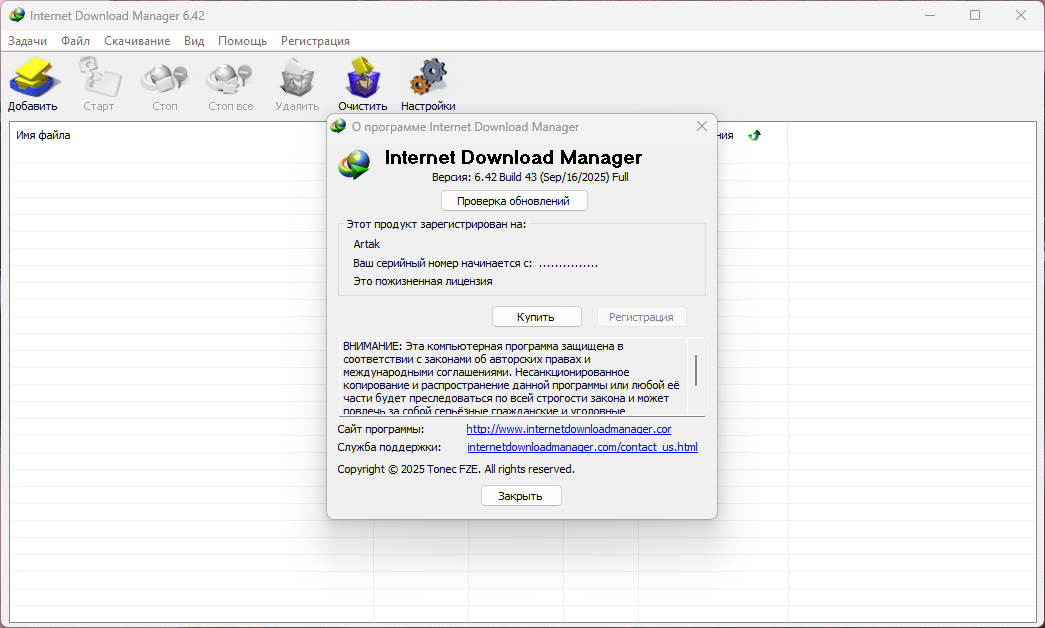This screenshot has height=628, width=1045.
Task: Open the Задачи menu
Action: (x=27, y=41)
